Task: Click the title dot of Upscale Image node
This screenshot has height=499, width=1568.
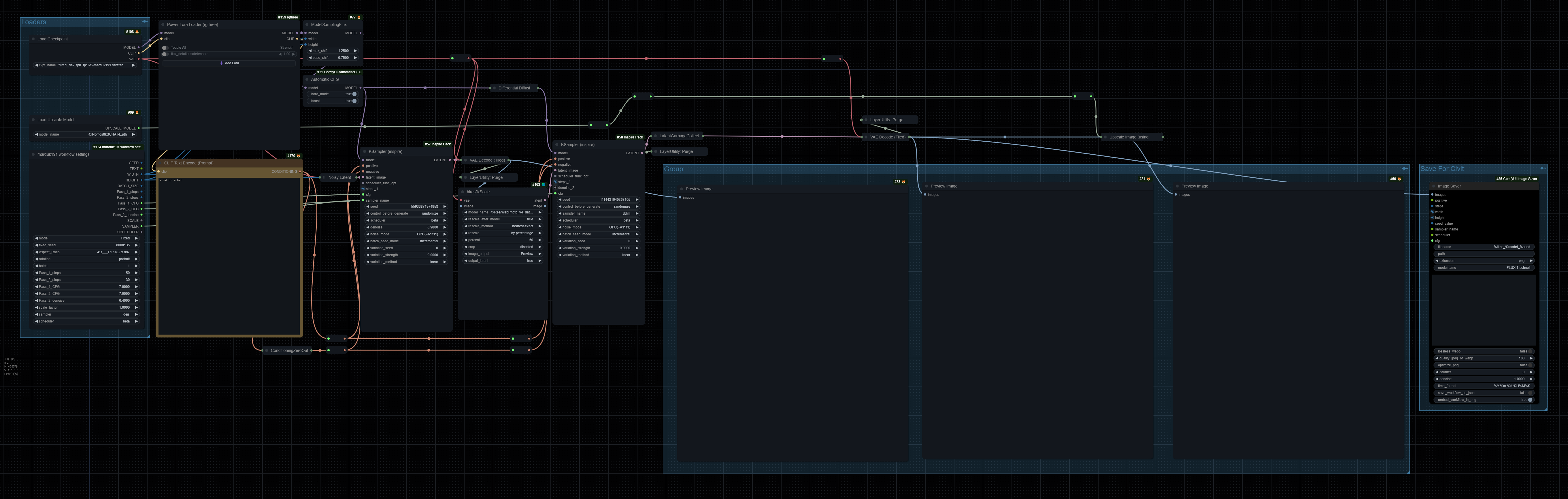Action: point(1105,137)
